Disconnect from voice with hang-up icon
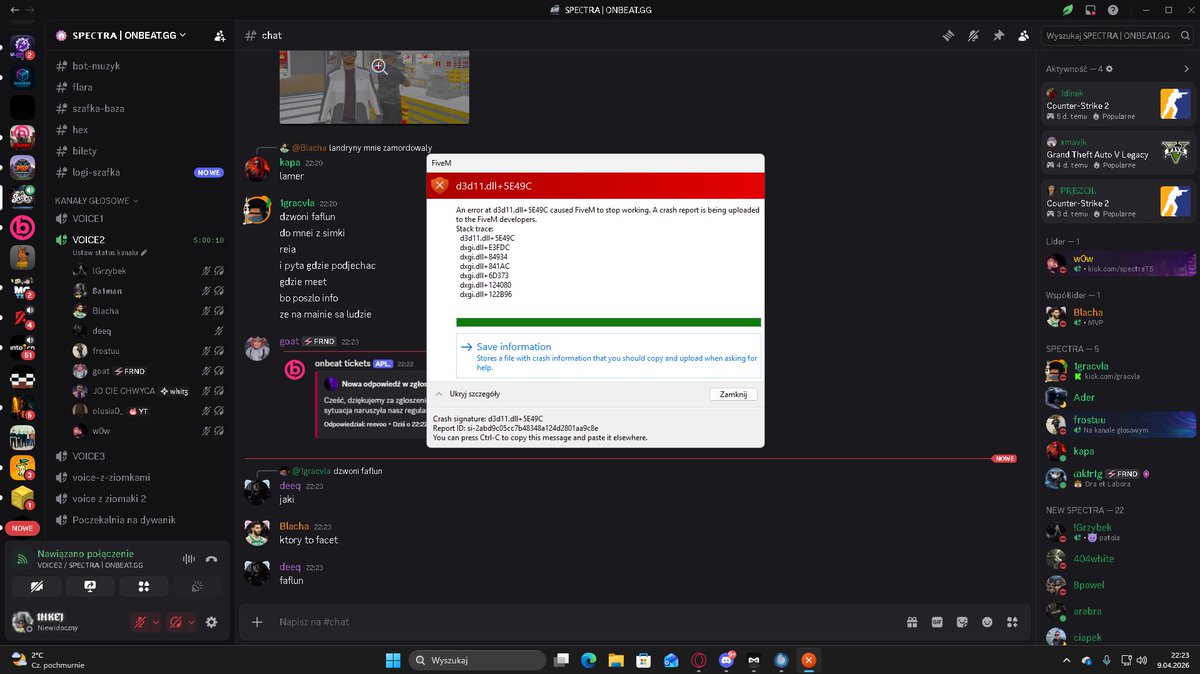The height and width of the screenshot is (674, 1200). tap(212, 559)
